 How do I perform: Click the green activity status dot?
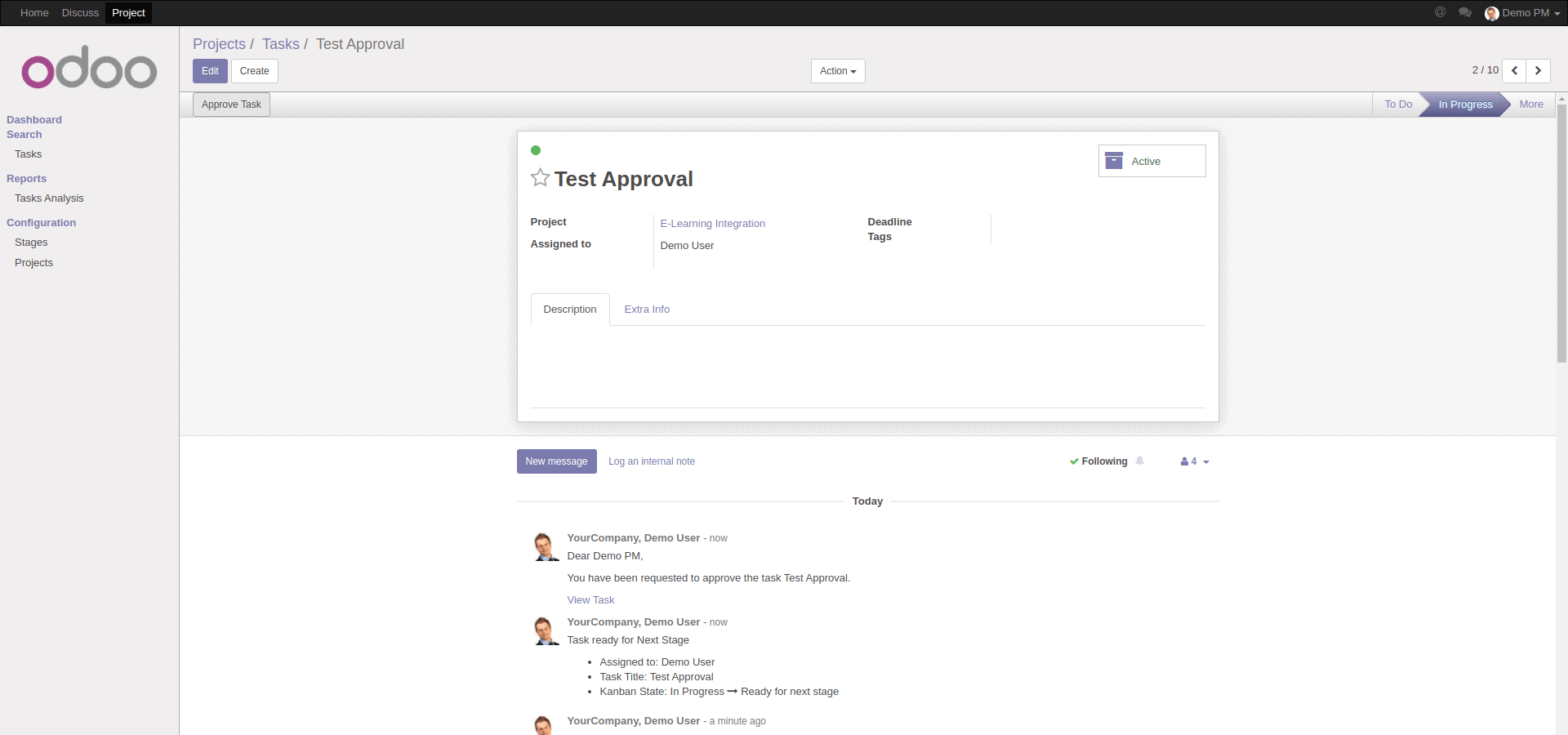[537, 150]
